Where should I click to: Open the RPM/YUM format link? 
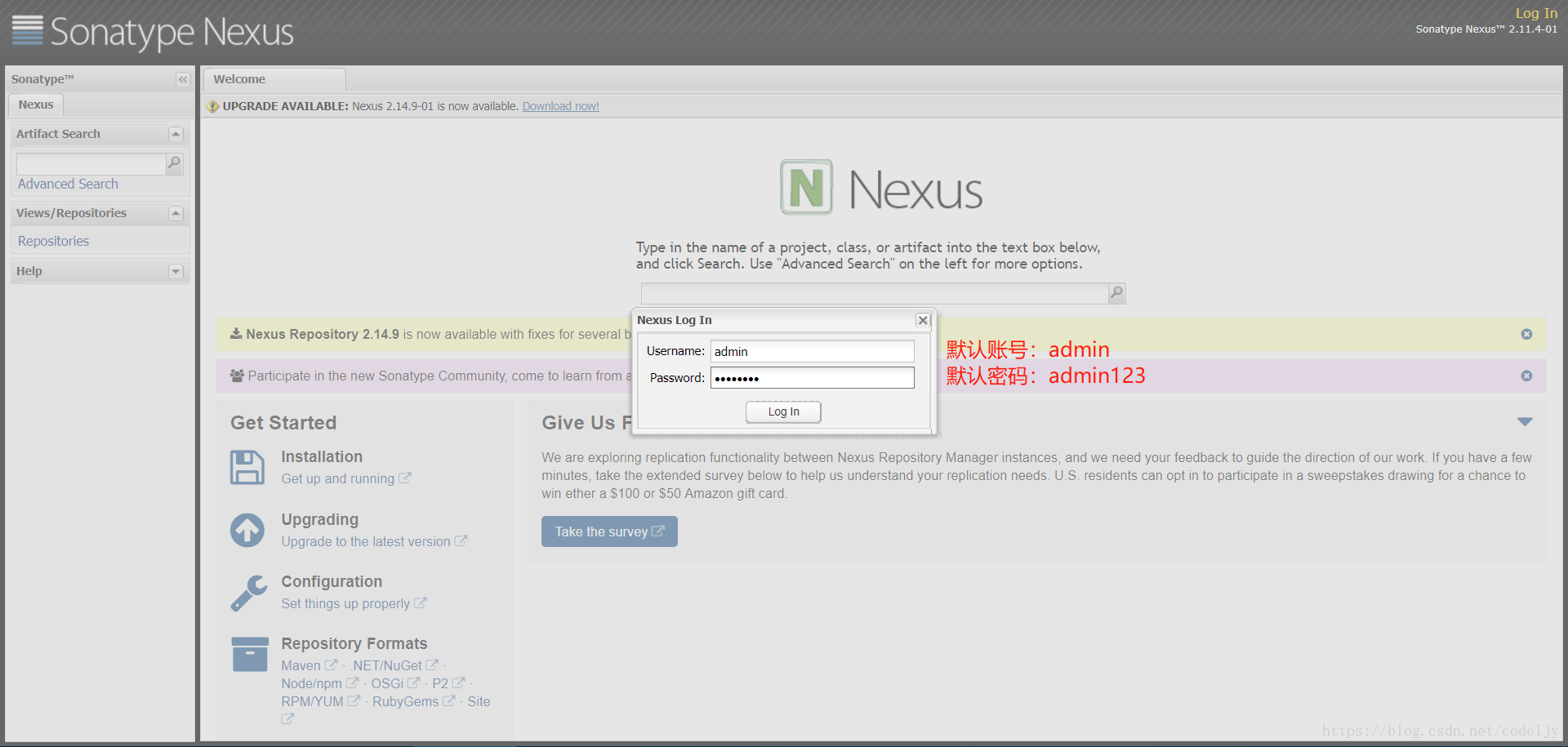click(x=321, y=702)
